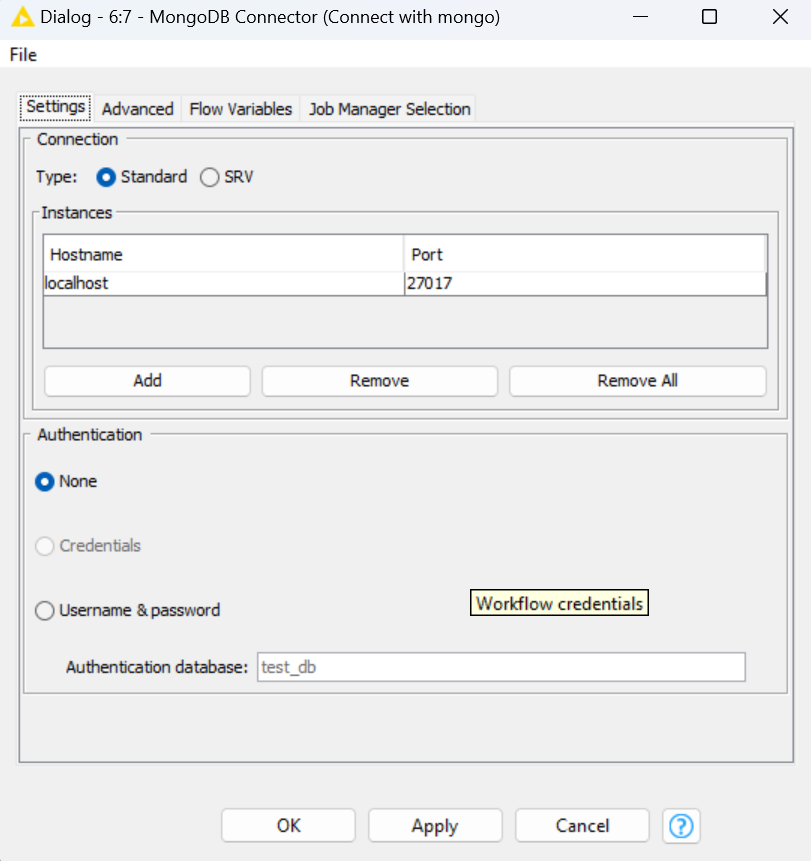Click the Apply button
The image size is (811, 861).
(x=435, y=825)
